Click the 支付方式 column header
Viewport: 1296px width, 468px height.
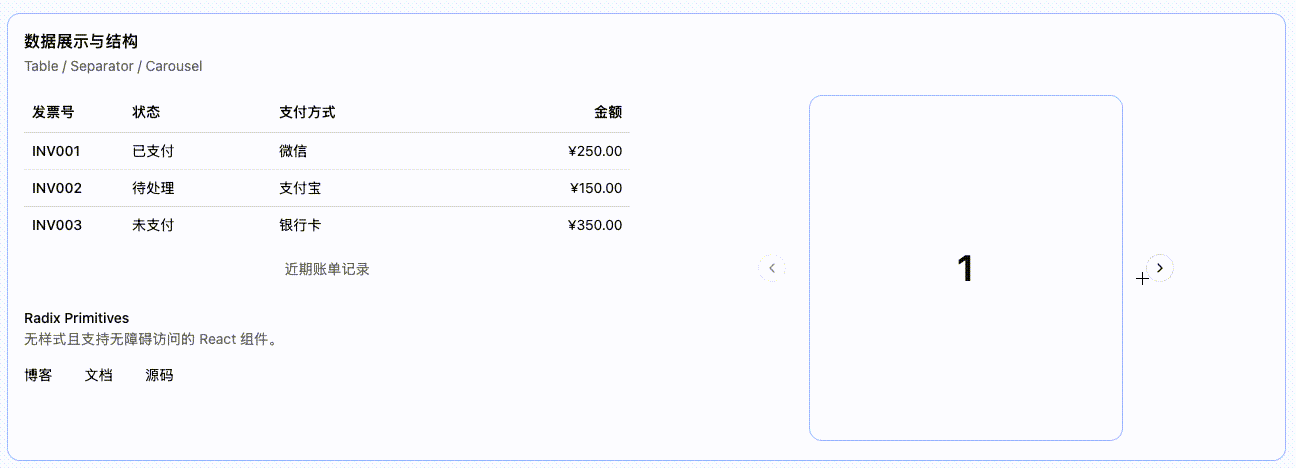click(307, 113)
